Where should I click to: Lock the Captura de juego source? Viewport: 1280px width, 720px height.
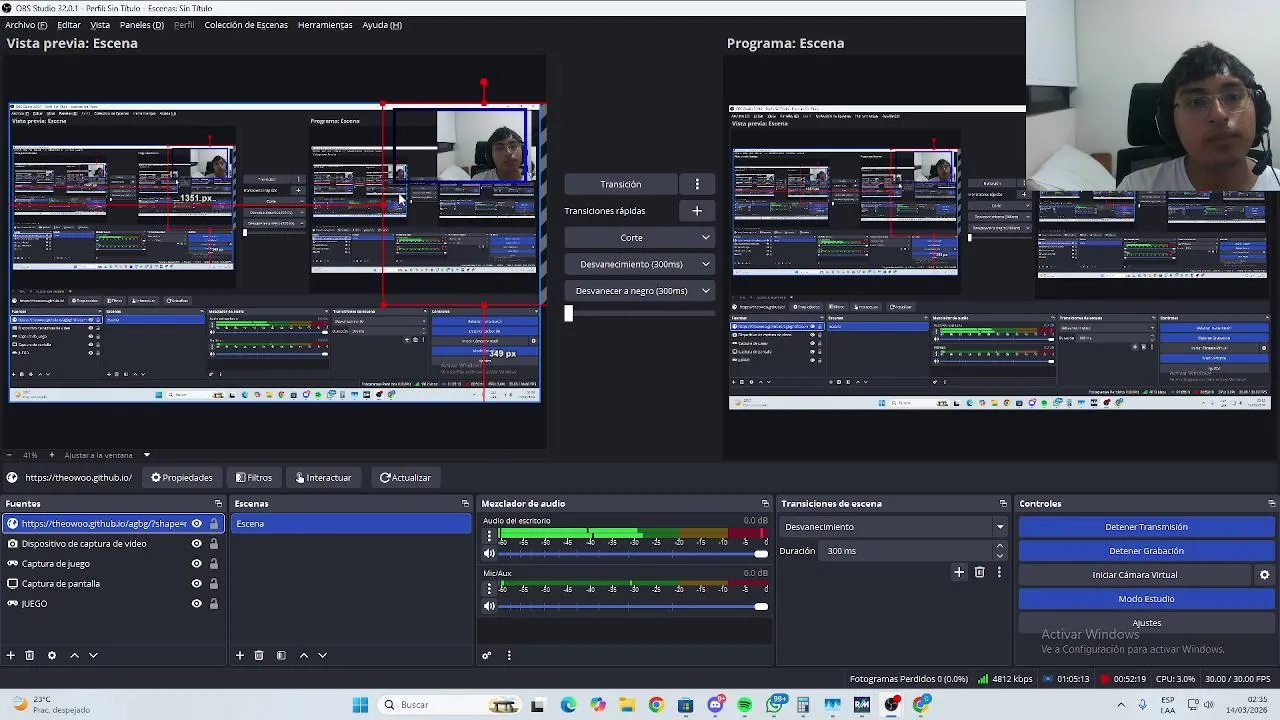213,564
